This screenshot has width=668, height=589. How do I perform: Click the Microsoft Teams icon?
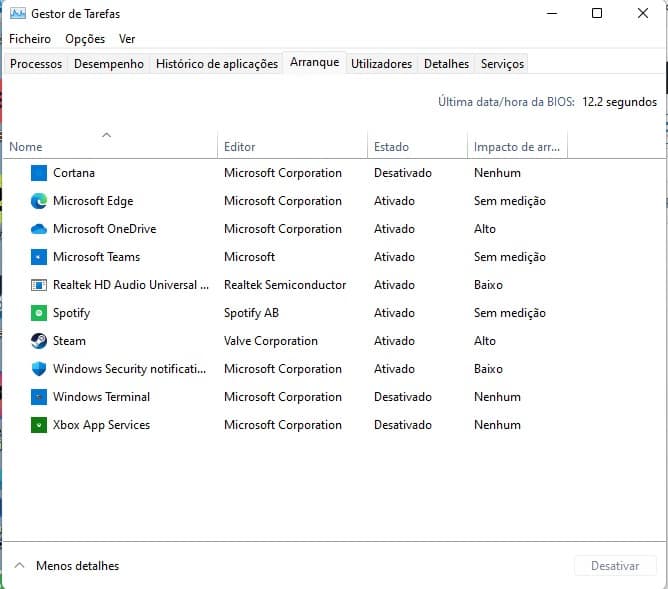pos(39,257)
